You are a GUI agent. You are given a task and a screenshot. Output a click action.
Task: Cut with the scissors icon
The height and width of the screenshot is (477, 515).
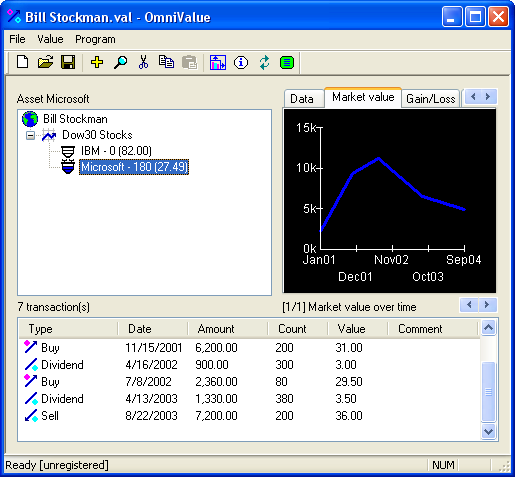click(x=143, y=62)
